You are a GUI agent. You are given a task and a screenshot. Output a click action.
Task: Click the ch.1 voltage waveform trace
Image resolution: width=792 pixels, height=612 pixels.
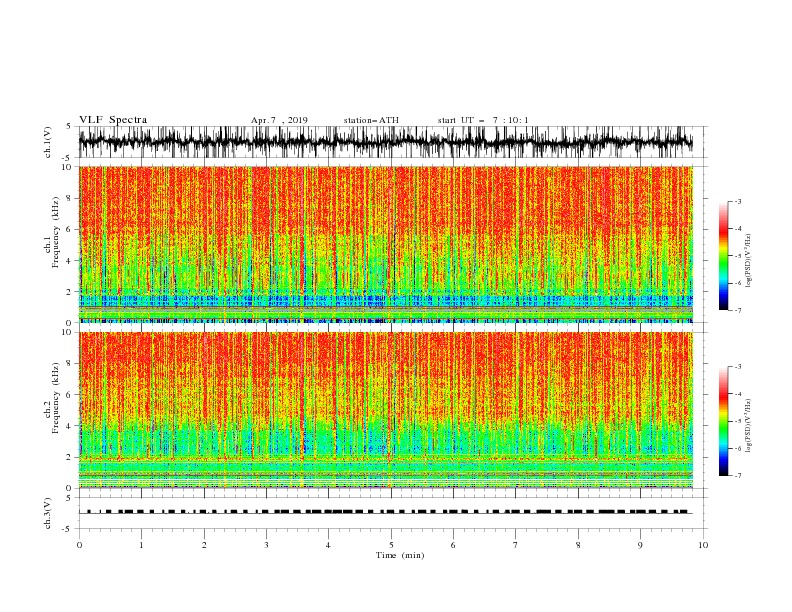click(385, 142)
